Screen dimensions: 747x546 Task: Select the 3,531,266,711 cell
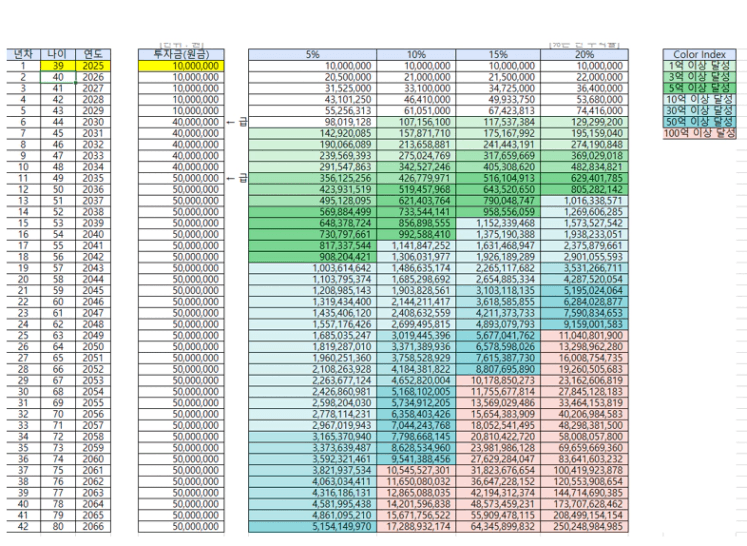[x=584, y=268]
